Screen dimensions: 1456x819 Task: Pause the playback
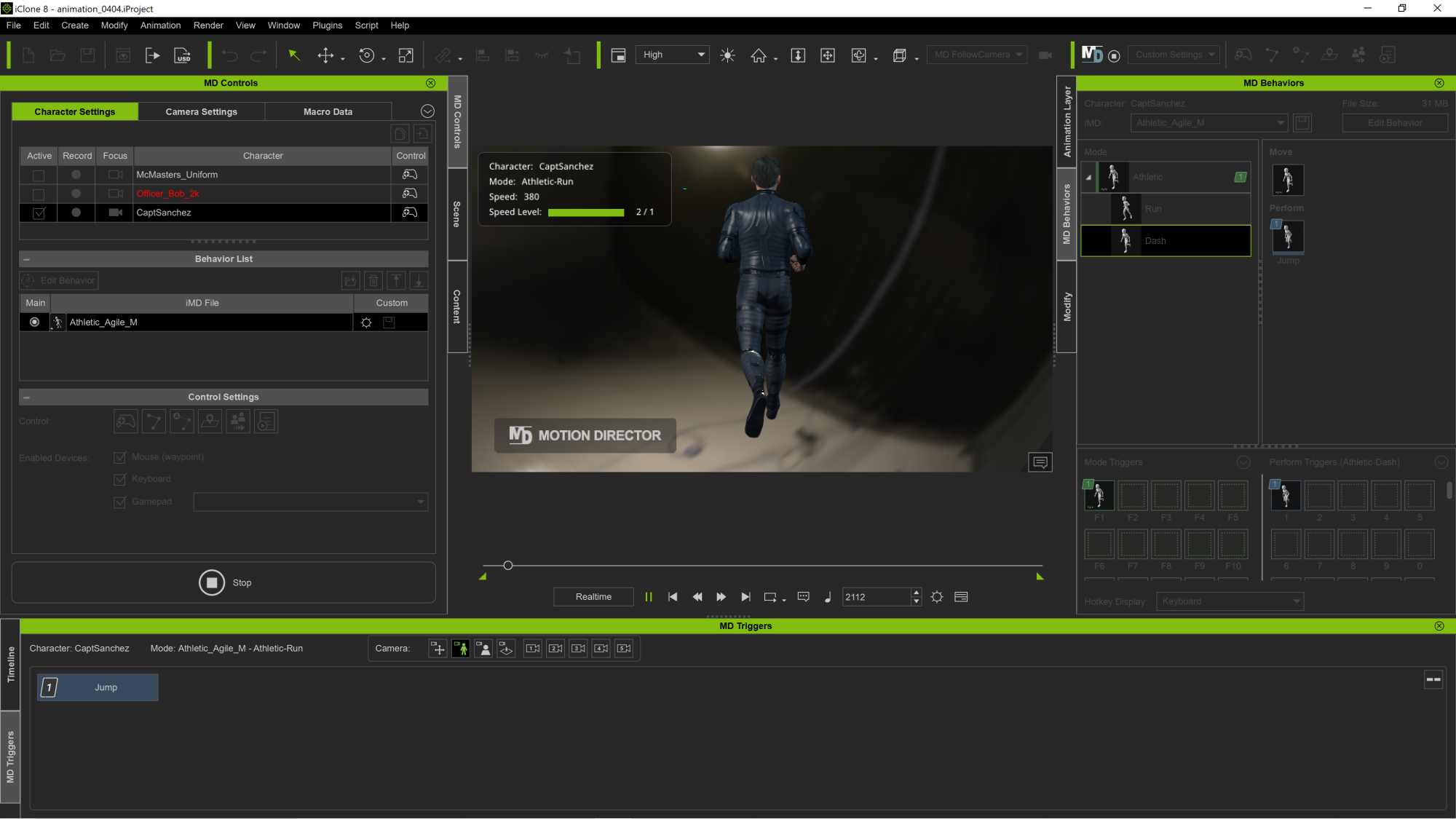coord(648,597)
